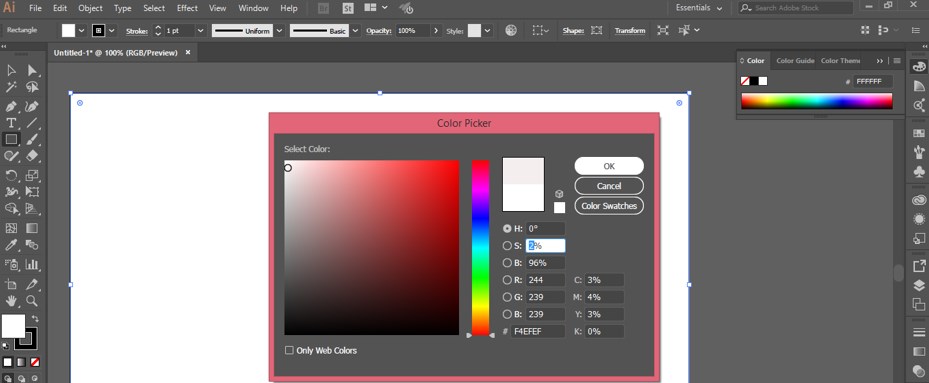Open the stroke color dropdown arrow
This screenshot has width=929, height=383.
(111, 31)
